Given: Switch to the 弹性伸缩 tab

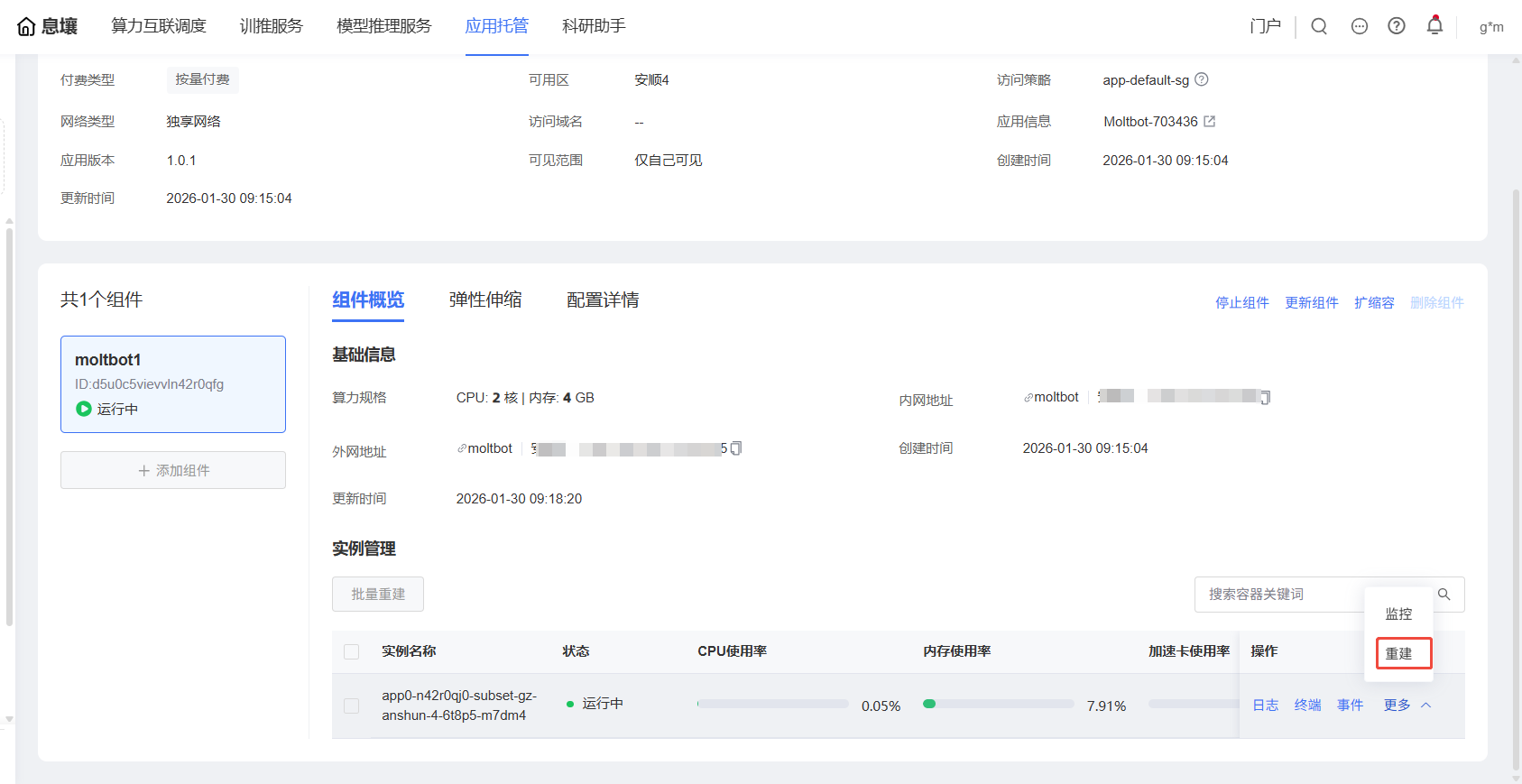Looking at the screenshot, I should pos(485,300).
